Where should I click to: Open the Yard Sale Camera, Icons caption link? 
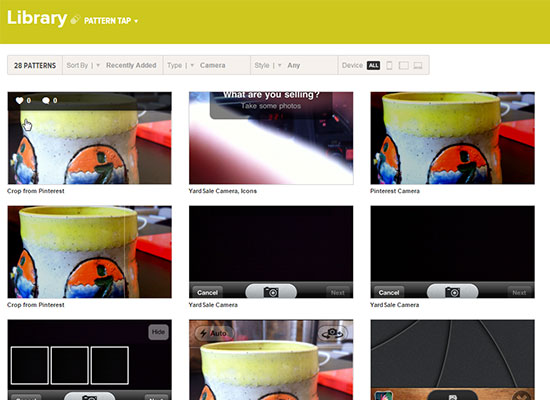[223, 191]
